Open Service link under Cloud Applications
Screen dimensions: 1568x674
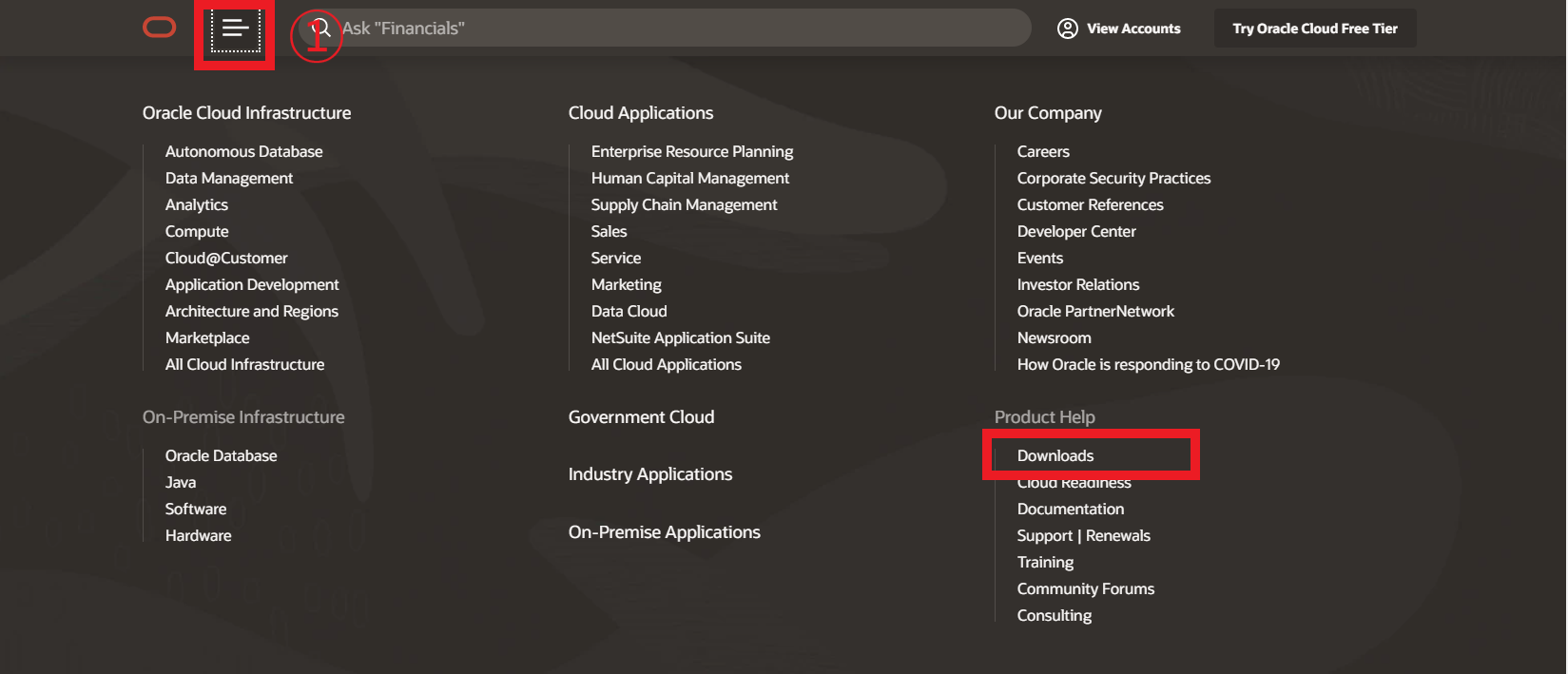[616, 258]
